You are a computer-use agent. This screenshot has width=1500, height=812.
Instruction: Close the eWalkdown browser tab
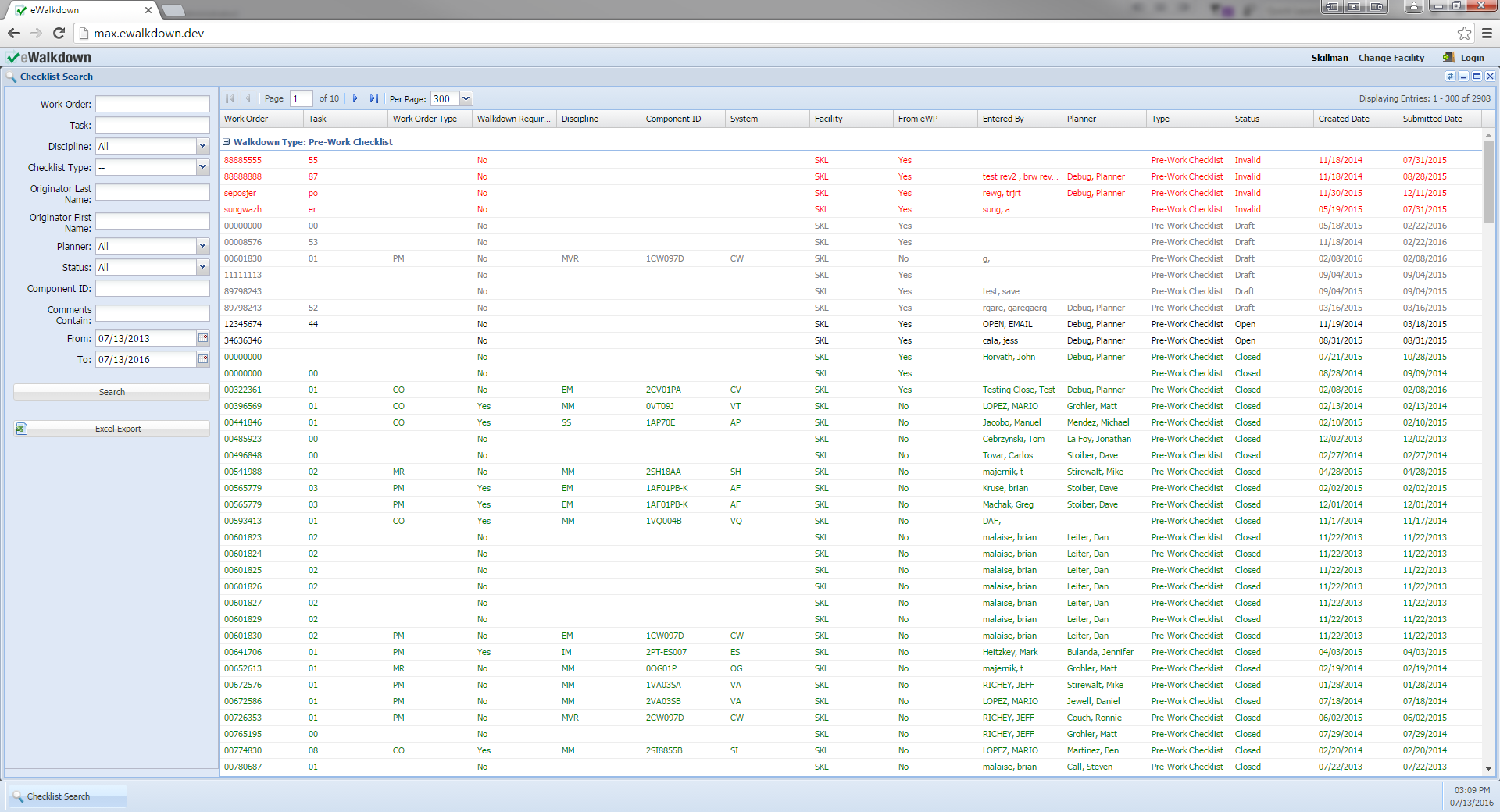[148, 10]
